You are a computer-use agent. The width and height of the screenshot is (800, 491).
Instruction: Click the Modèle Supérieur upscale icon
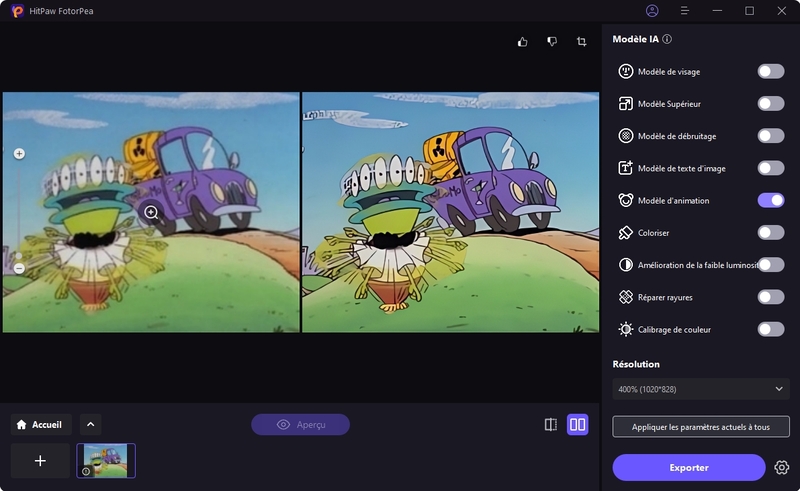pyautogui.click(x=626, y=104)
